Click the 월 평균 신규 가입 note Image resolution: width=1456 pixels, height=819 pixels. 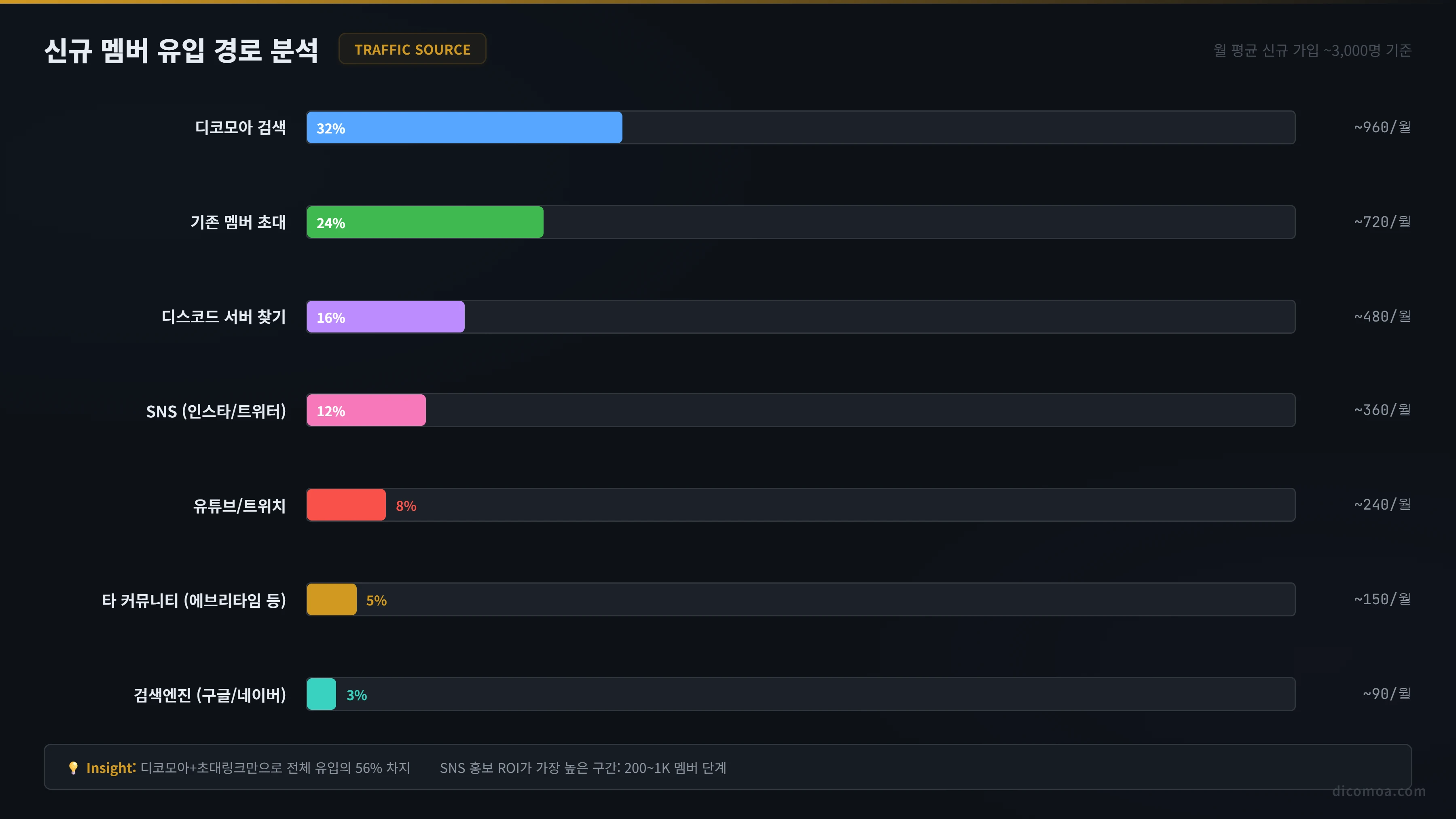(x=1312, y=50)
